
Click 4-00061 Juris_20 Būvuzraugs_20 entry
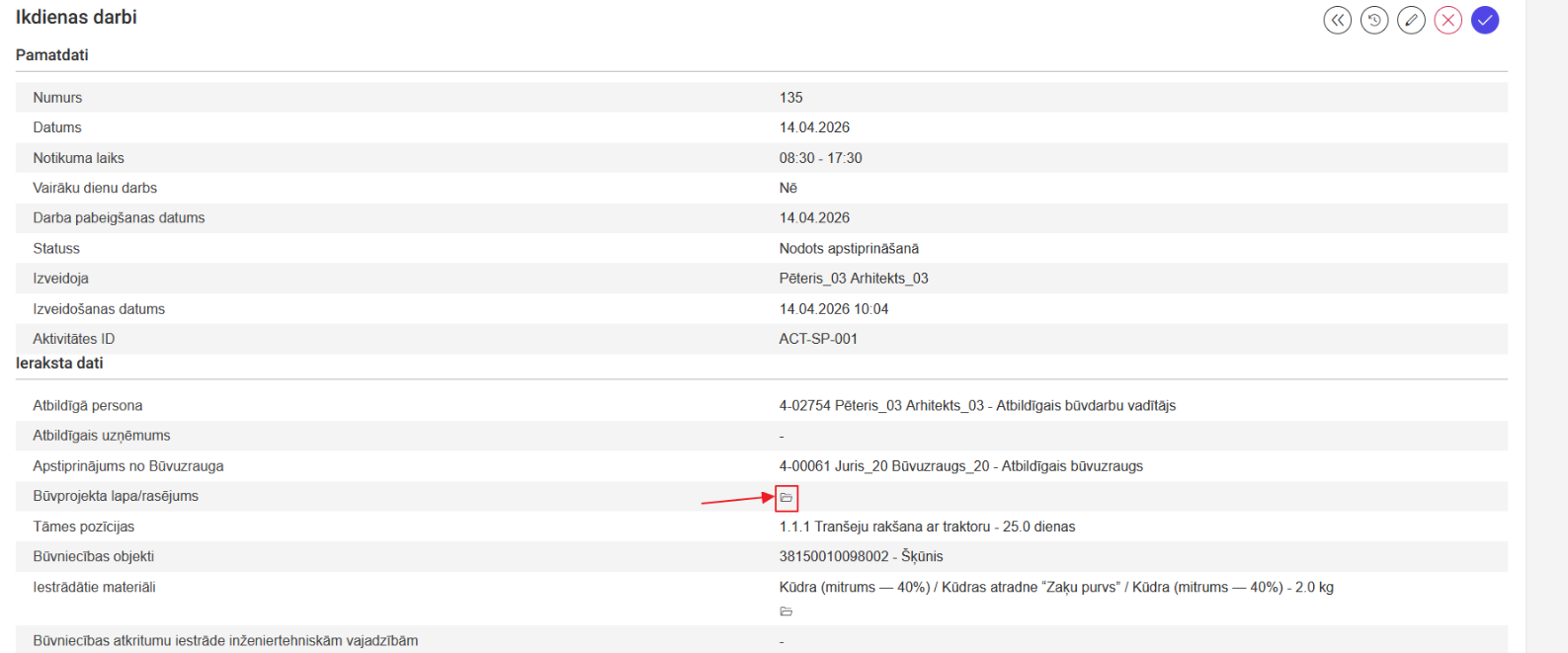(x=961, y=466)
